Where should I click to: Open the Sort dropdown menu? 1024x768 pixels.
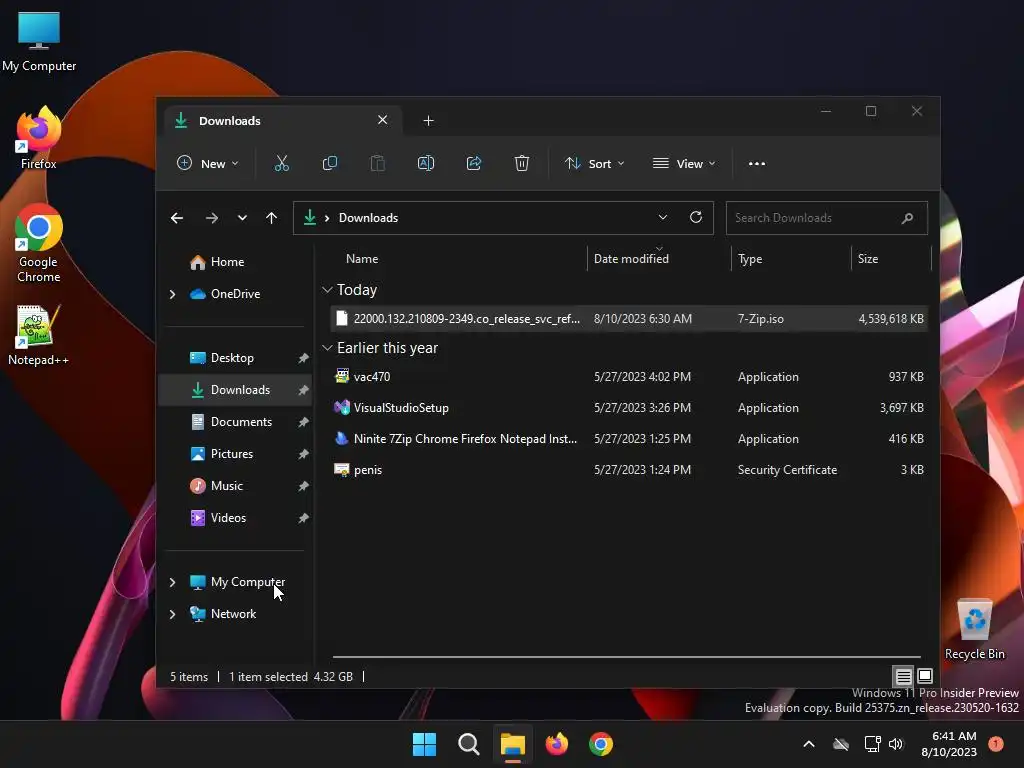(x=594, y=163)
